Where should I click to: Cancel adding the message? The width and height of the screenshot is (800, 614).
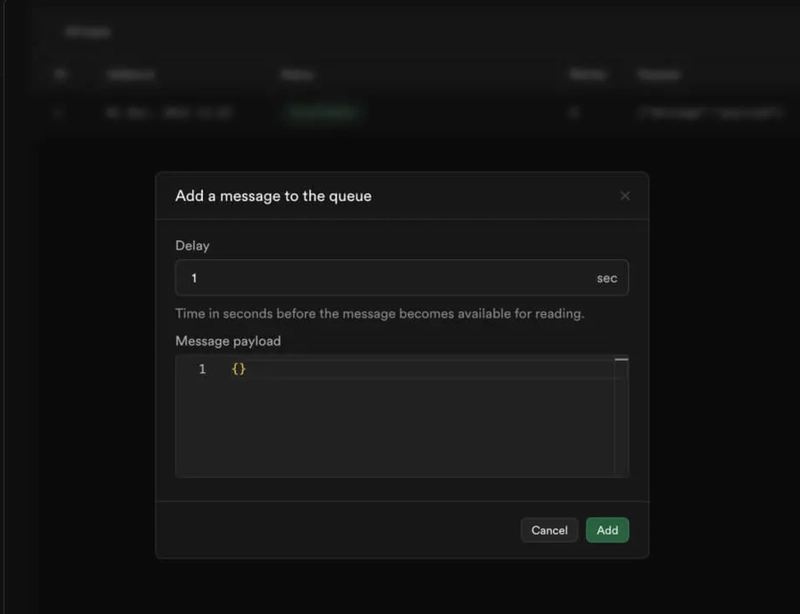point(549,530)
